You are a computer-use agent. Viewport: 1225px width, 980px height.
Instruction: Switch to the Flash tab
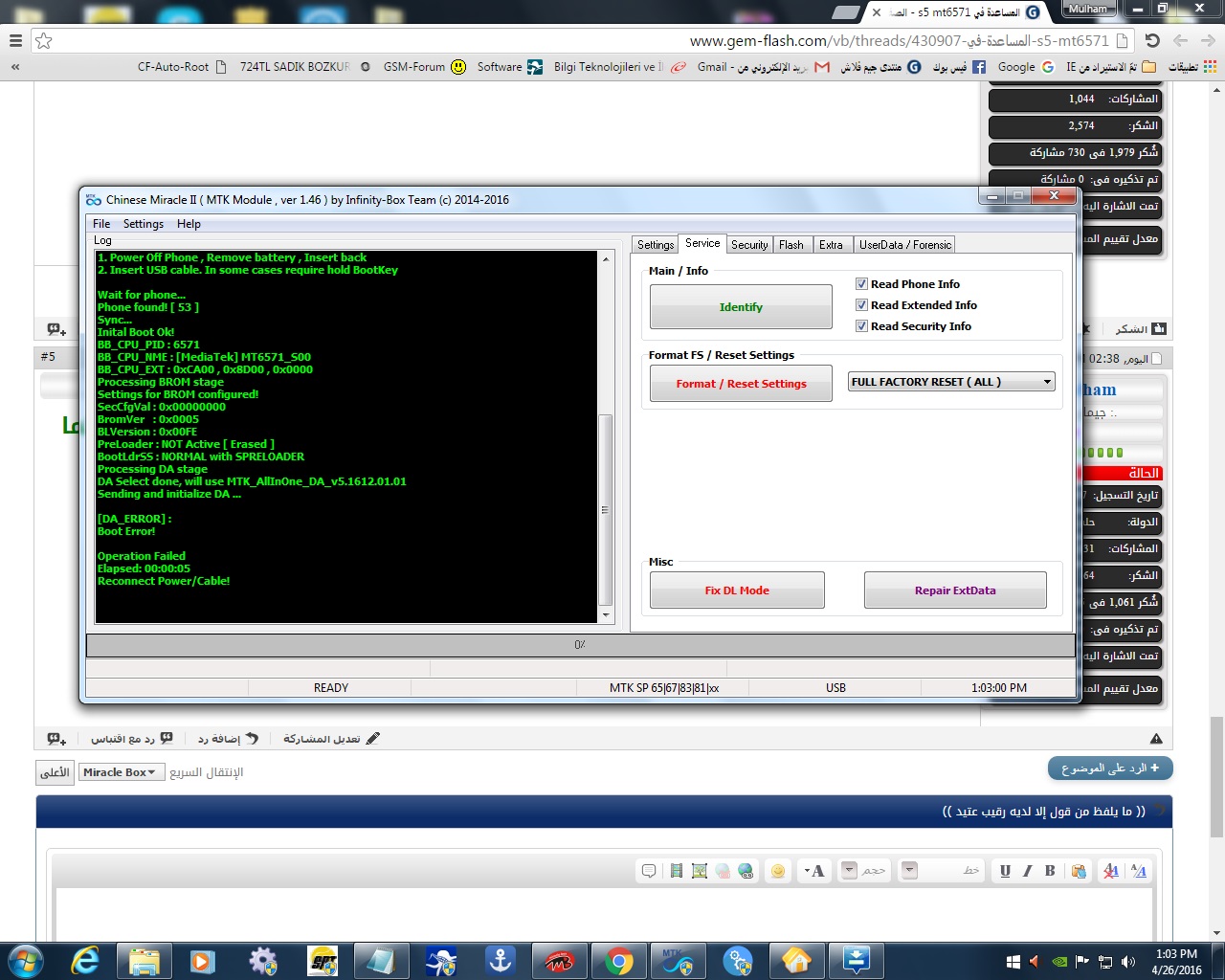coord(791,245)
